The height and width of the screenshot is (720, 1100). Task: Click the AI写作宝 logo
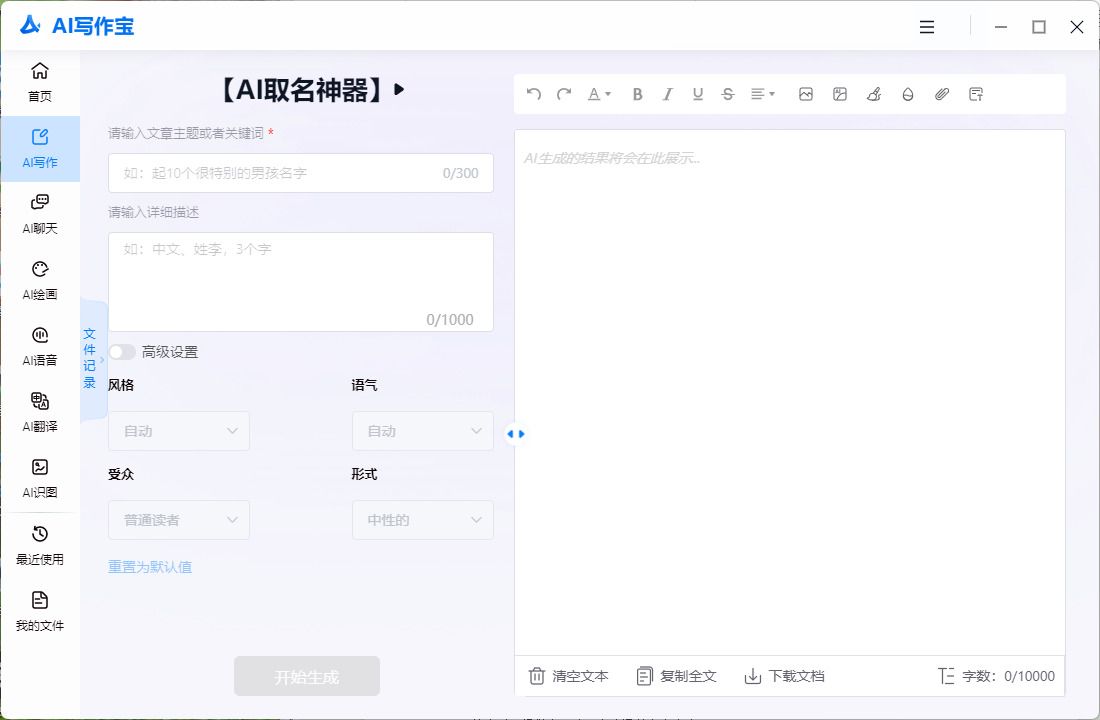(x=76, y=26)
